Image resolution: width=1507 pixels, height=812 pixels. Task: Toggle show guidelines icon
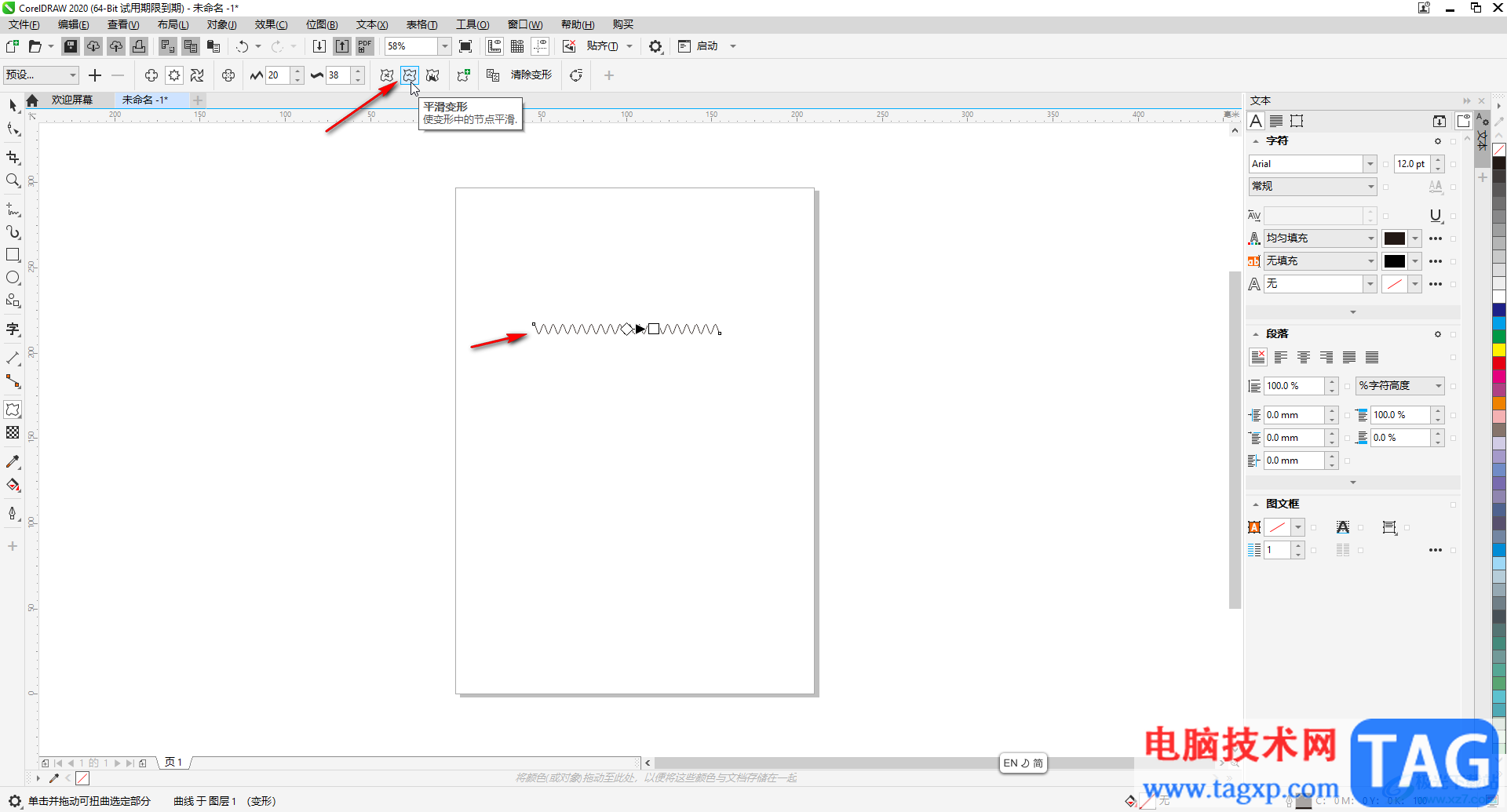(x=540, y=46)
